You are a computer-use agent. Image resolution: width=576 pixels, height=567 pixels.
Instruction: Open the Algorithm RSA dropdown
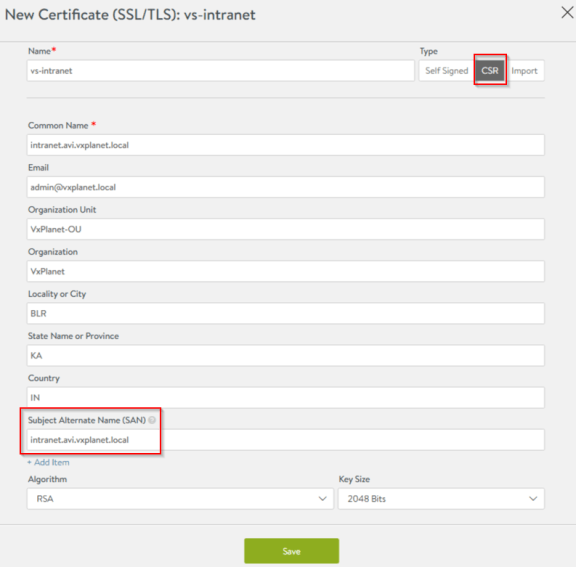pyautogui.click(x=180, y=499)
